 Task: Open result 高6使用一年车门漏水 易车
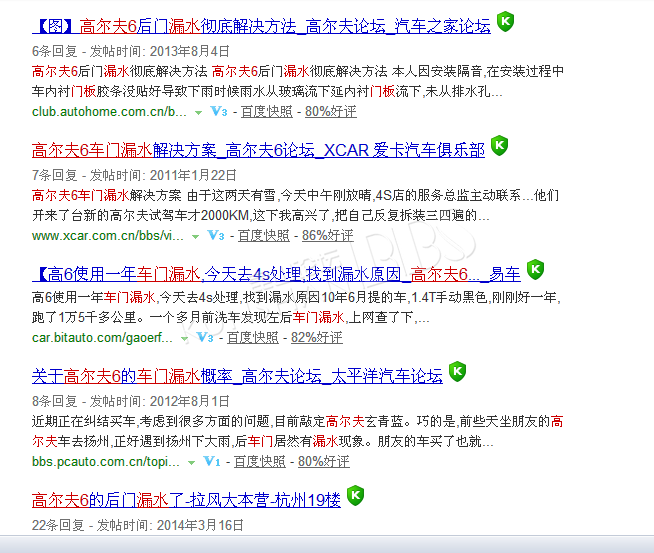[x=277, y=274]
